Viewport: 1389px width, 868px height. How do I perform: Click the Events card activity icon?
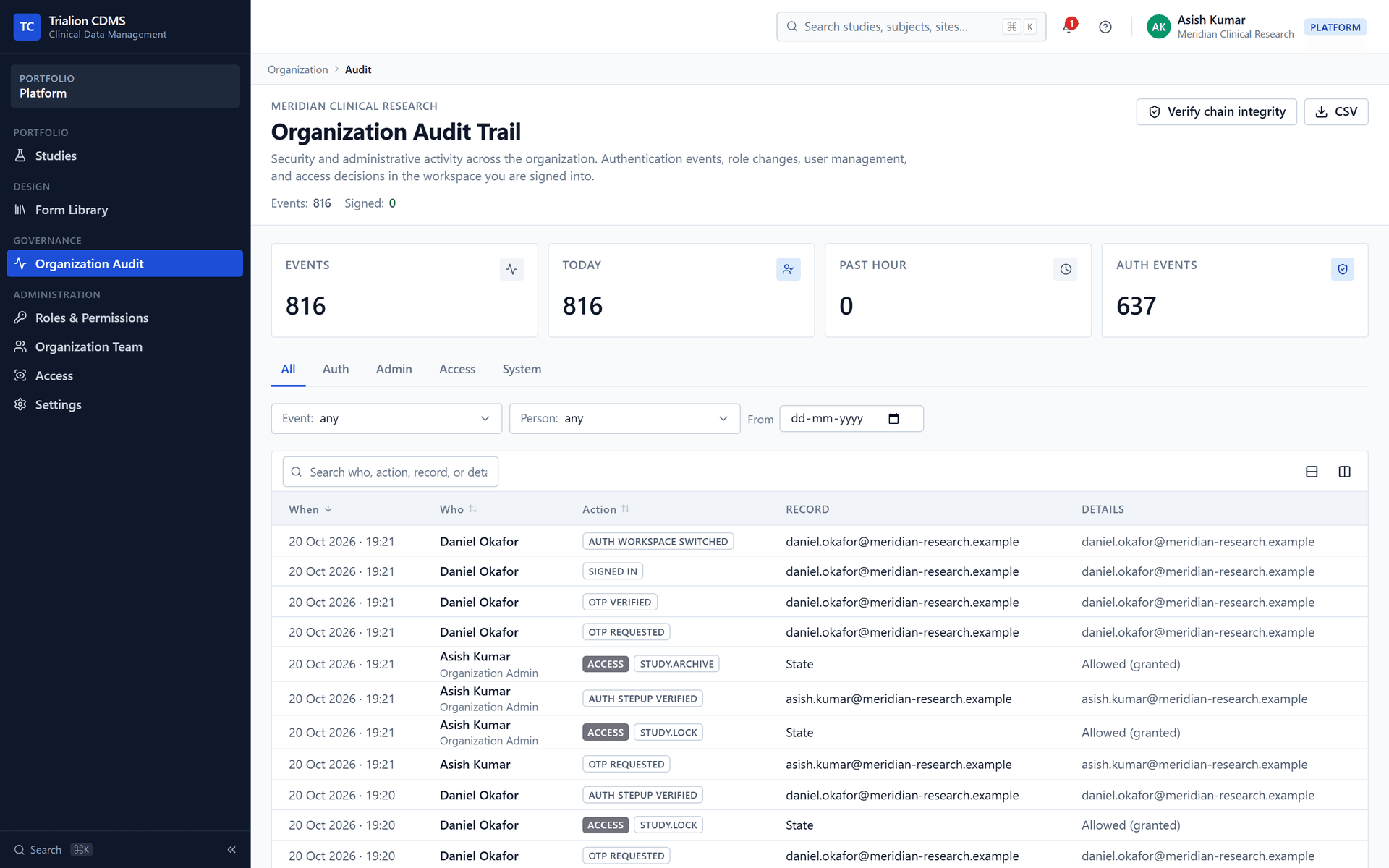pyautogui.click(x=511, y=269)
